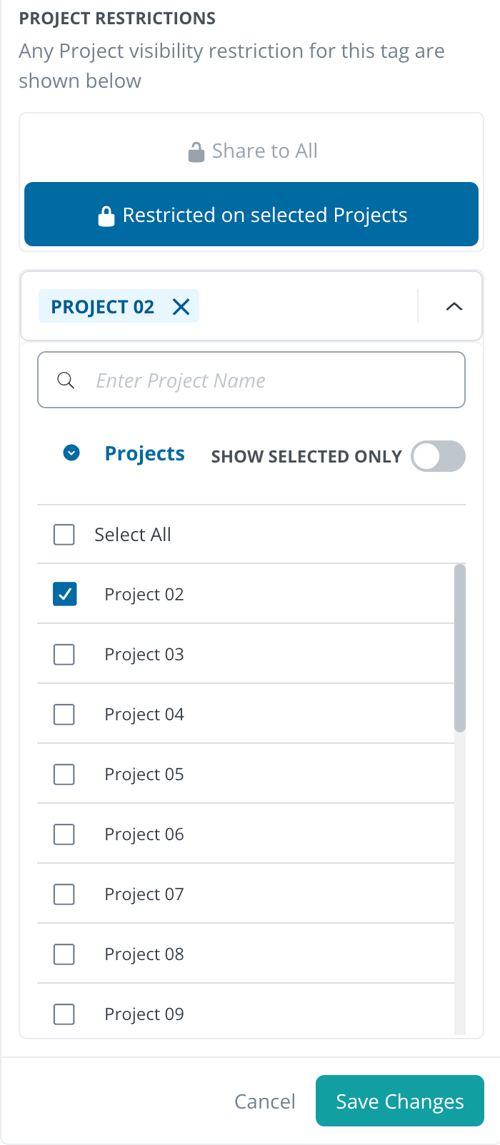Toggle the Show Selected Only switch
This screenshot has height=1145, width=500.
point(438,456)
